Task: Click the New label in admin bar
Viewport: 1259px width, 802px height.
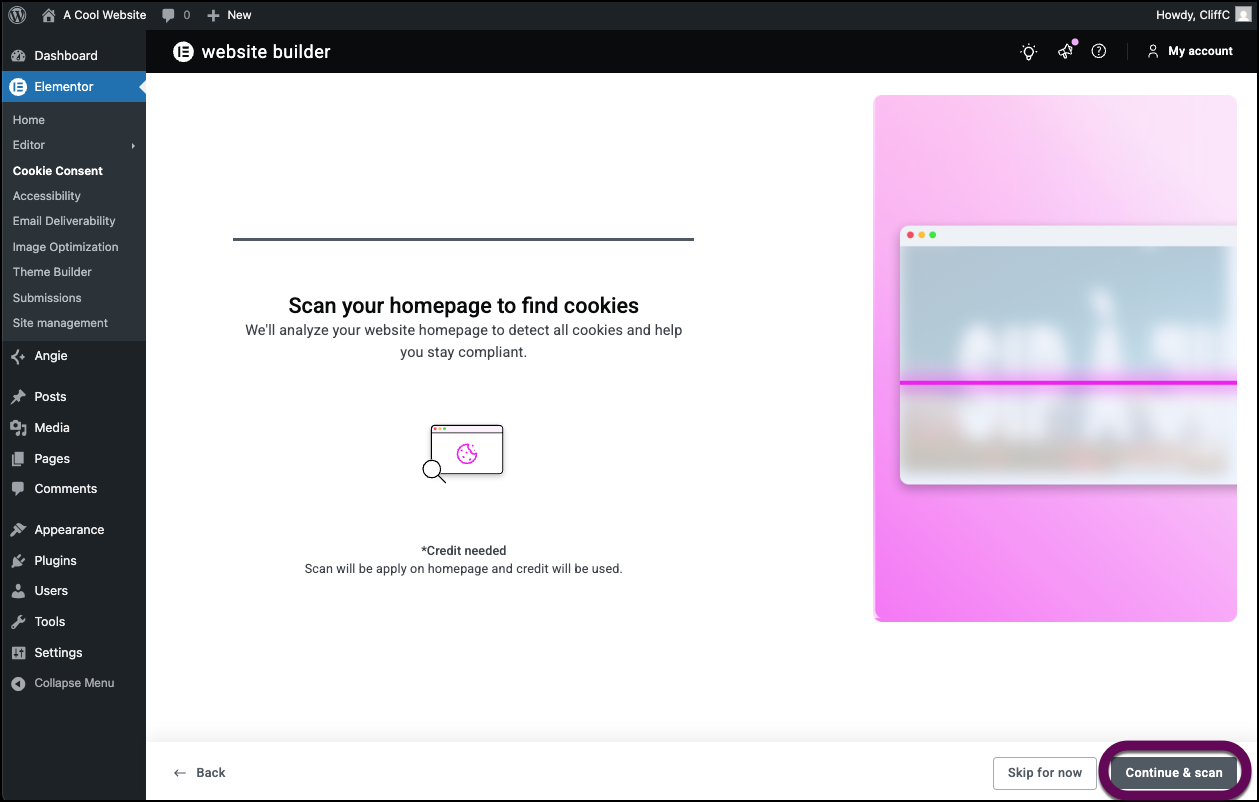Action: (239, 15)
